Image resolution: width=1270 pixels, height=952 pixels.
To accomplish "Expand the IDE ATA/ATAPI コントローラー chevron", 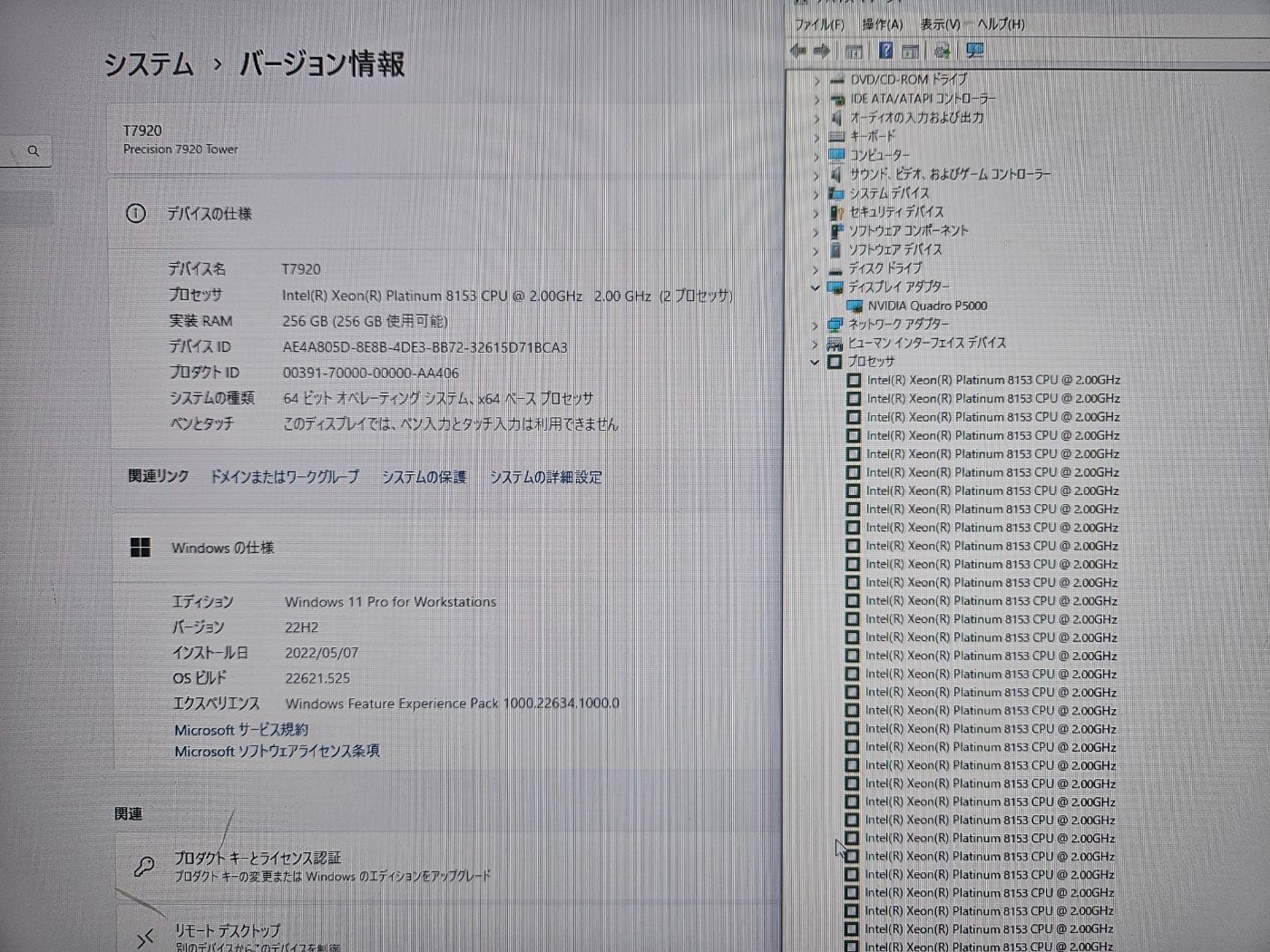I will tap(816, 100).
